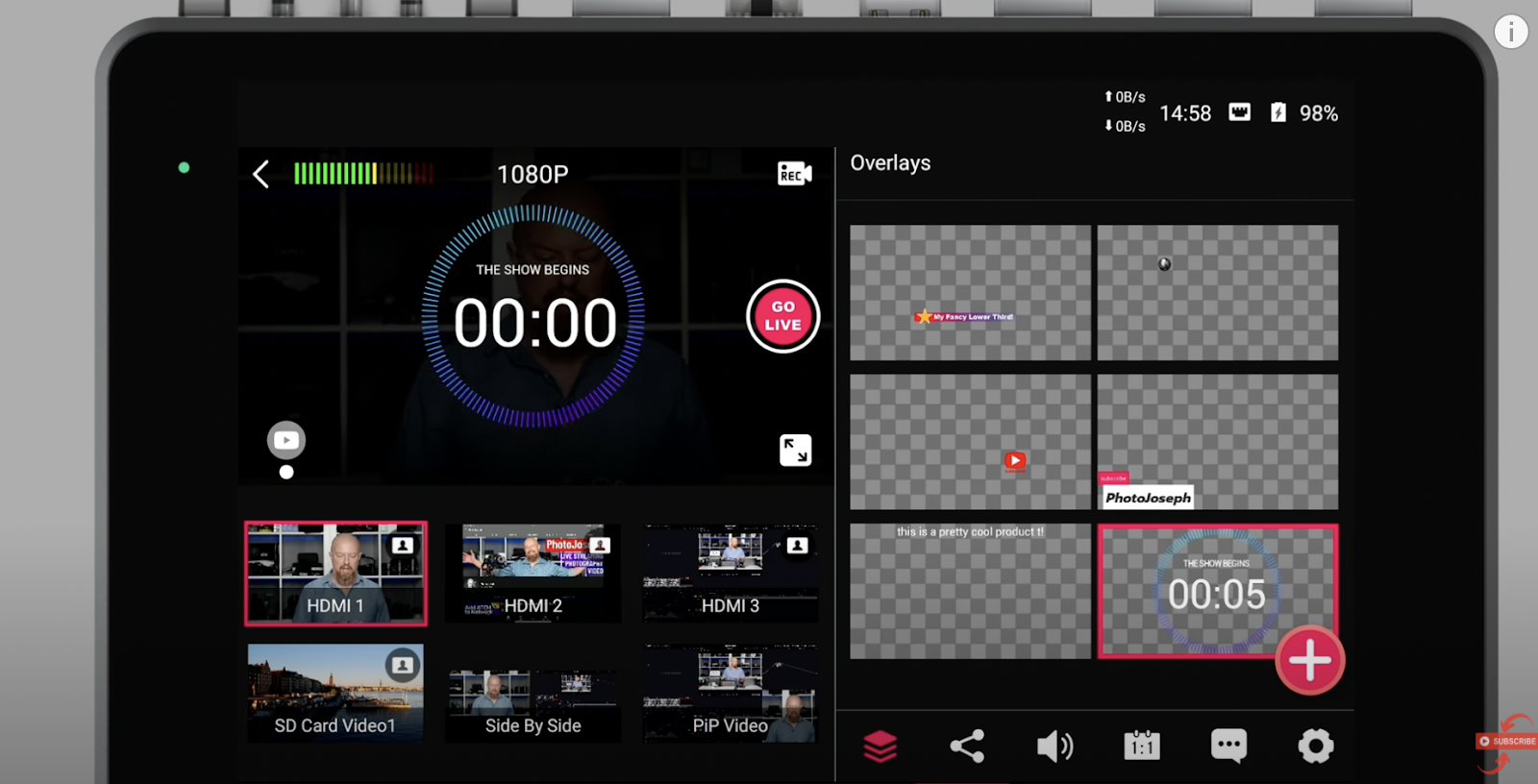Click the audio level meter
This screenshot has height=784, width=1538.
coord(363,174)
